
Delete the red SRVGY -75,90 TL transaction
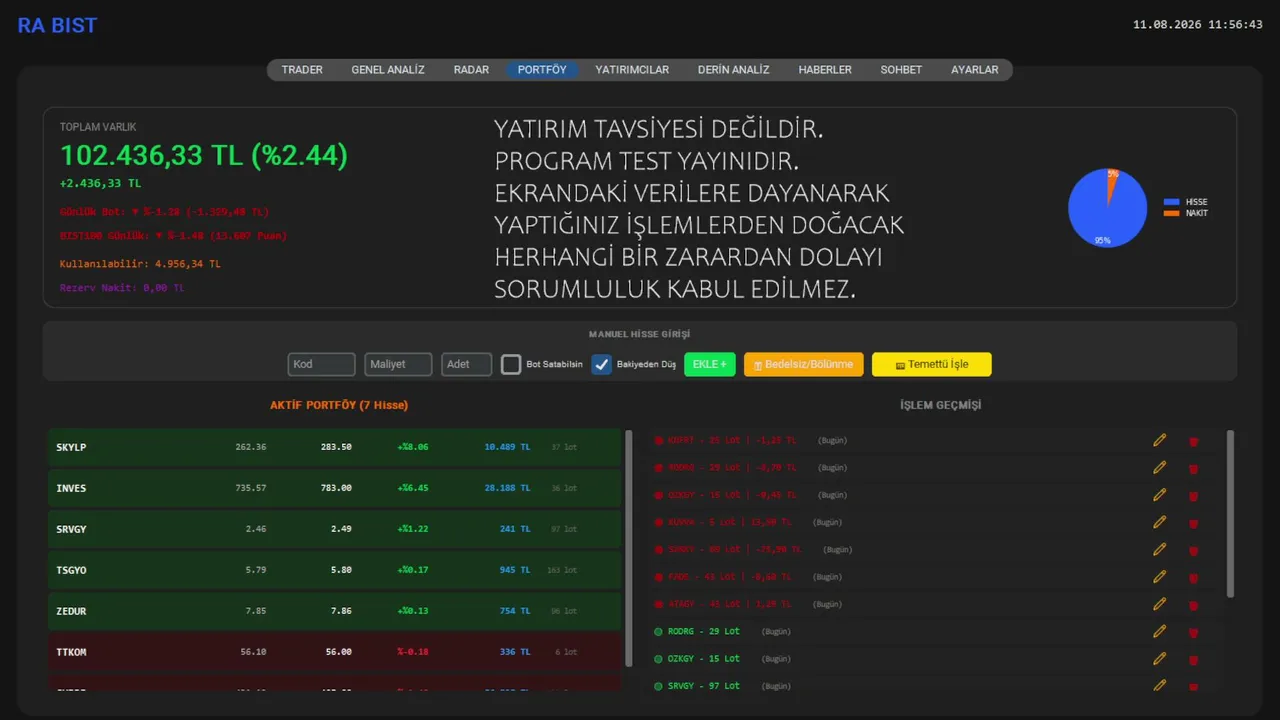pyautogui.click(x=1193, y=550)
